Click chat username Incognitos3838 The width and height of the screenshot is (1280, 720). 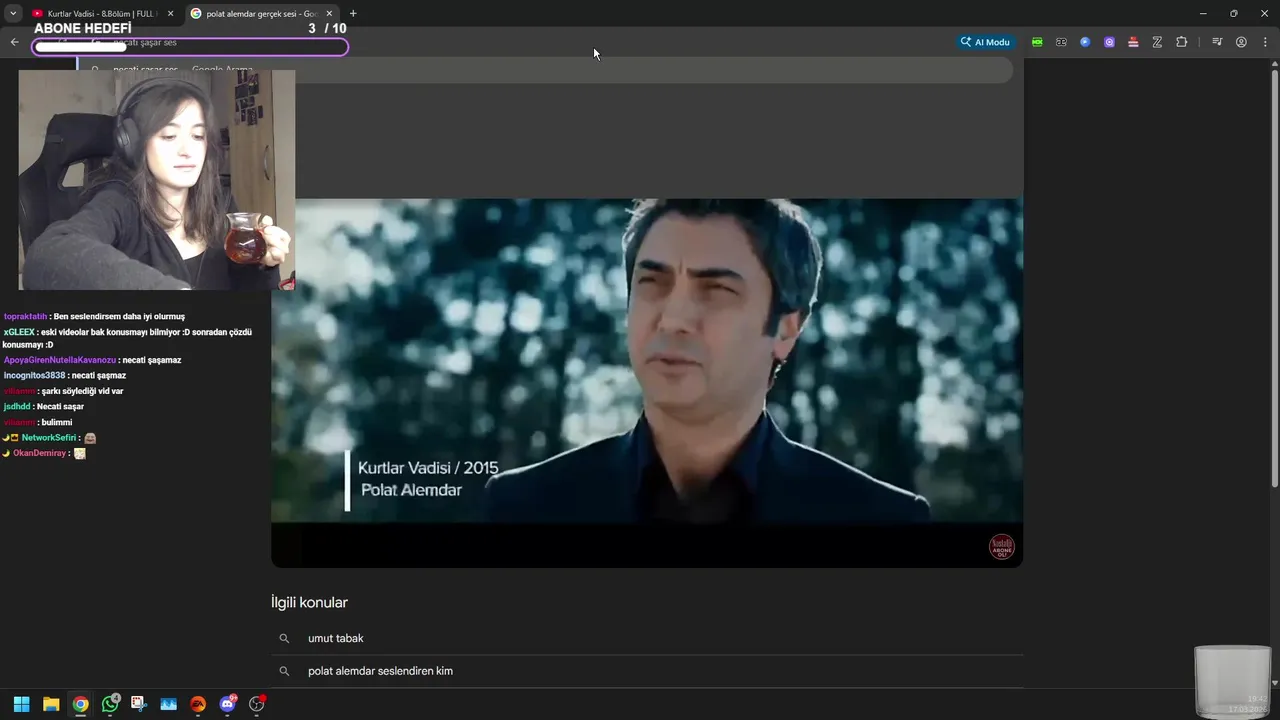[34, 375]
